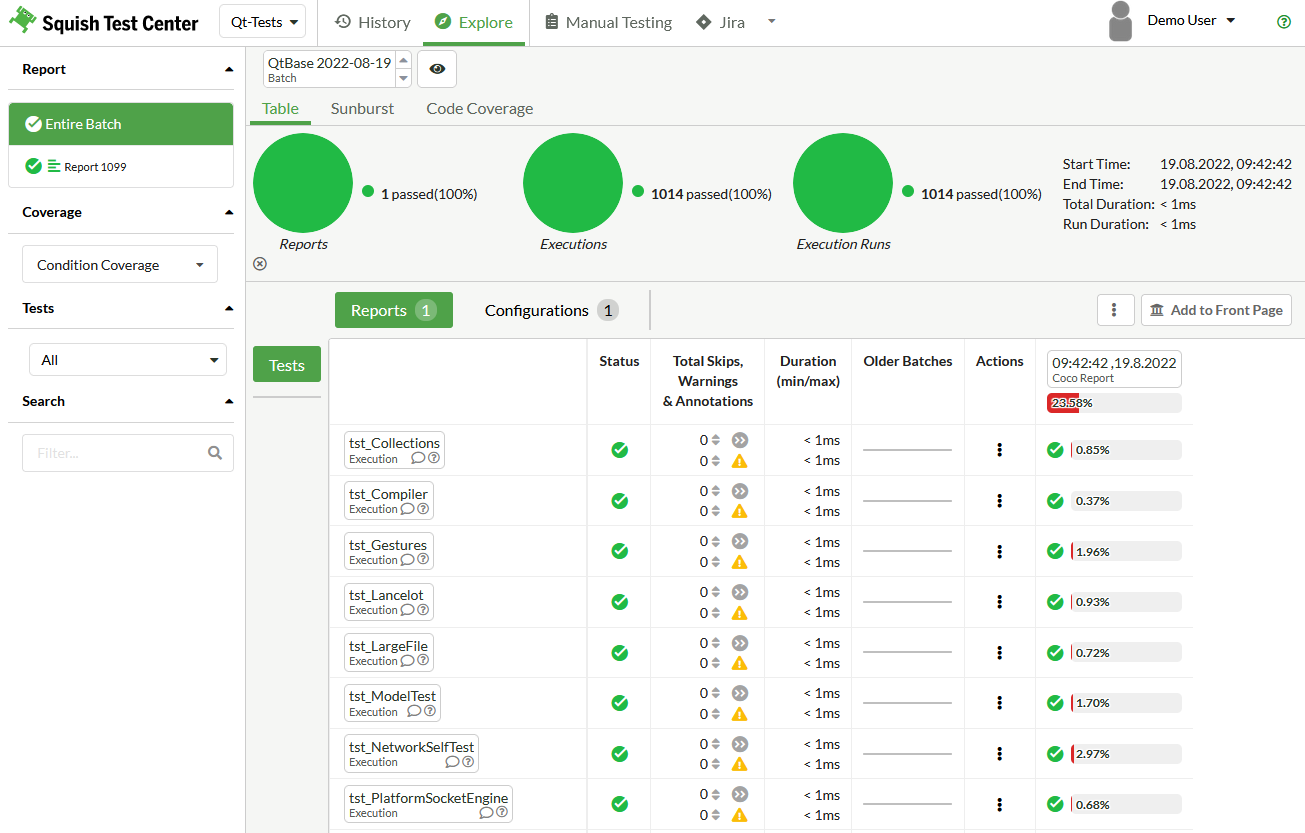
Task: Close the summary panel with the x icon
Action: coord(260,264)
